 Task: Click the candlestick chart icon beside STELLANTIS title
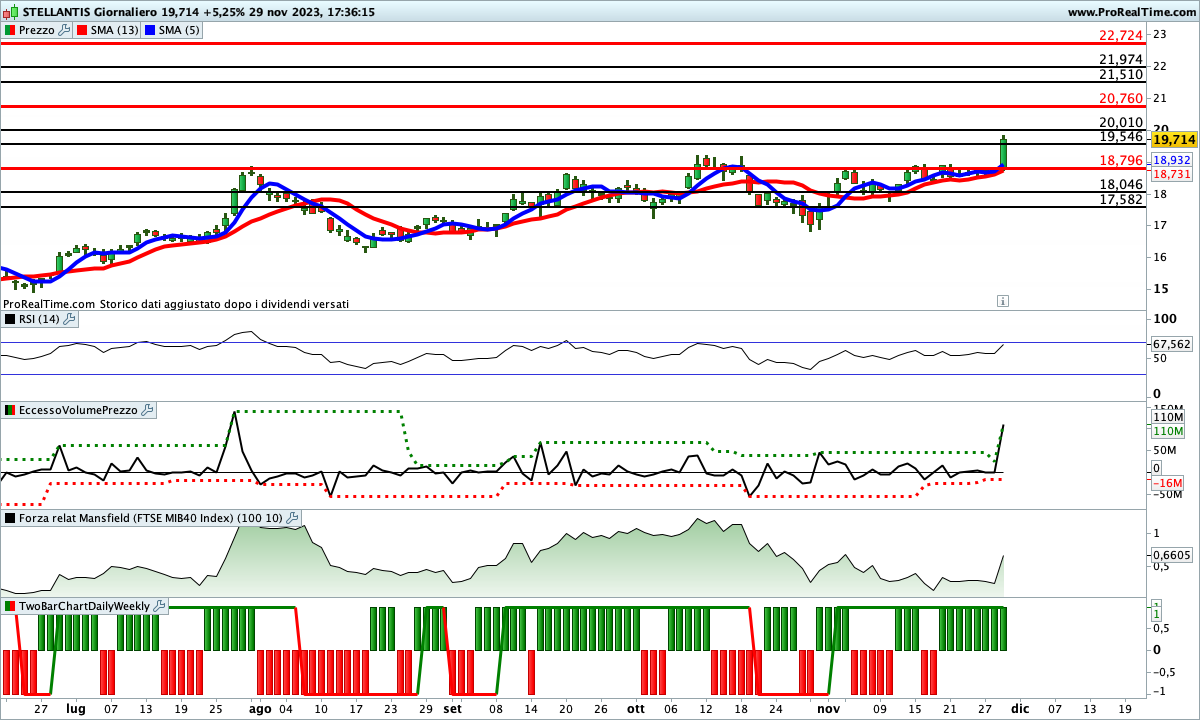pos(11,12)
